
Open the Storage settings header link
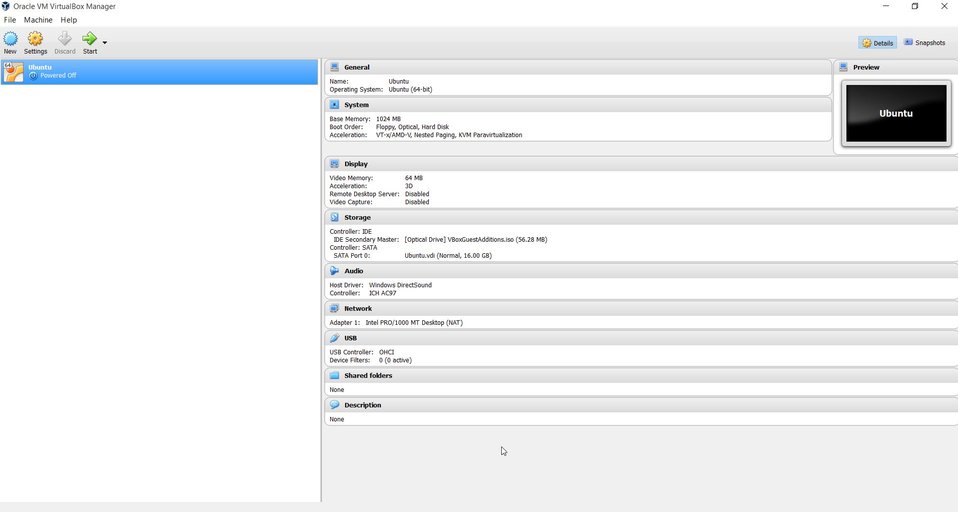pos(357,218)
